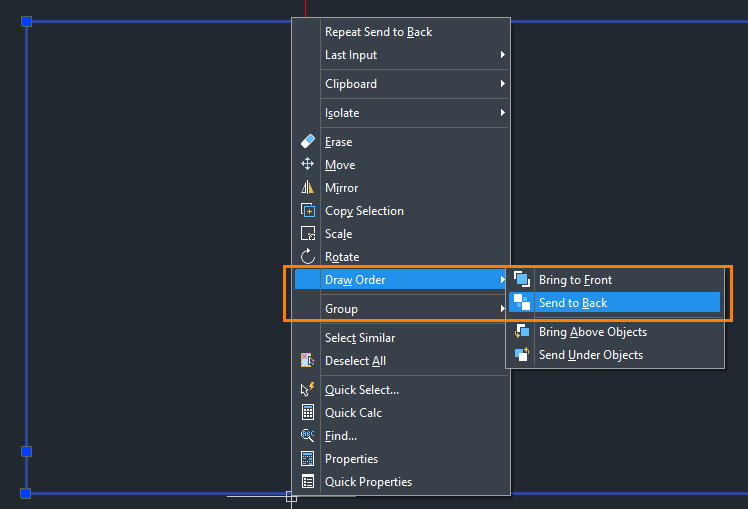Click the Bring to Front icon
The image size is (748, 509).
(522, 279)
